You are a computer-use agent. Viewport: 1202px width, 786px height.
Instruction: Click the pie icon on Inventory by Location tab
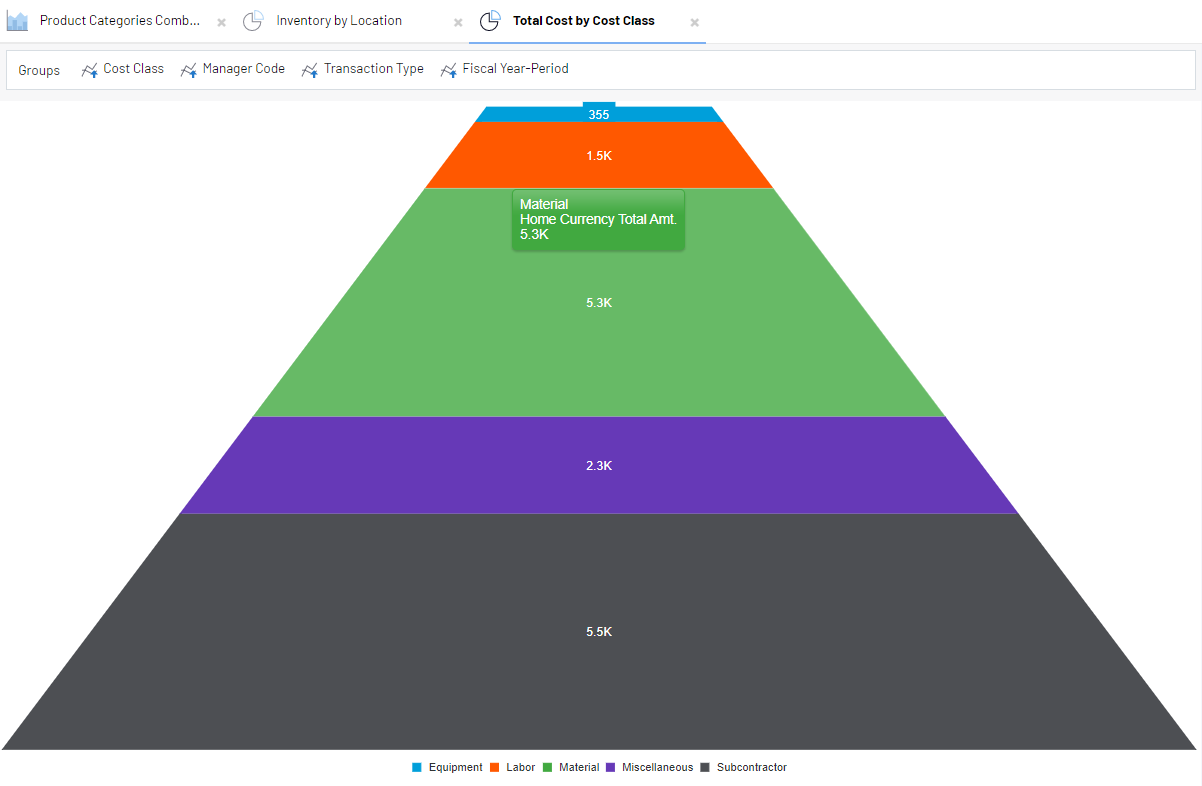[x=253, y=21]
